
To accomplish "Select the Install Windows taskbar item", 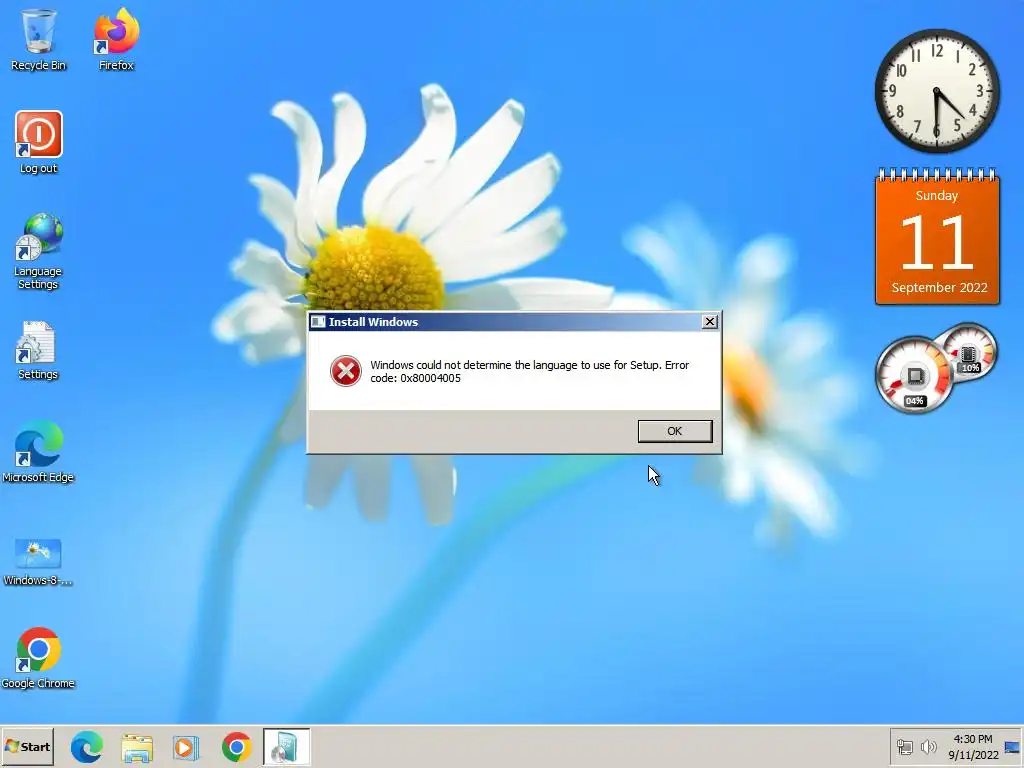I will tap(286, 746).
